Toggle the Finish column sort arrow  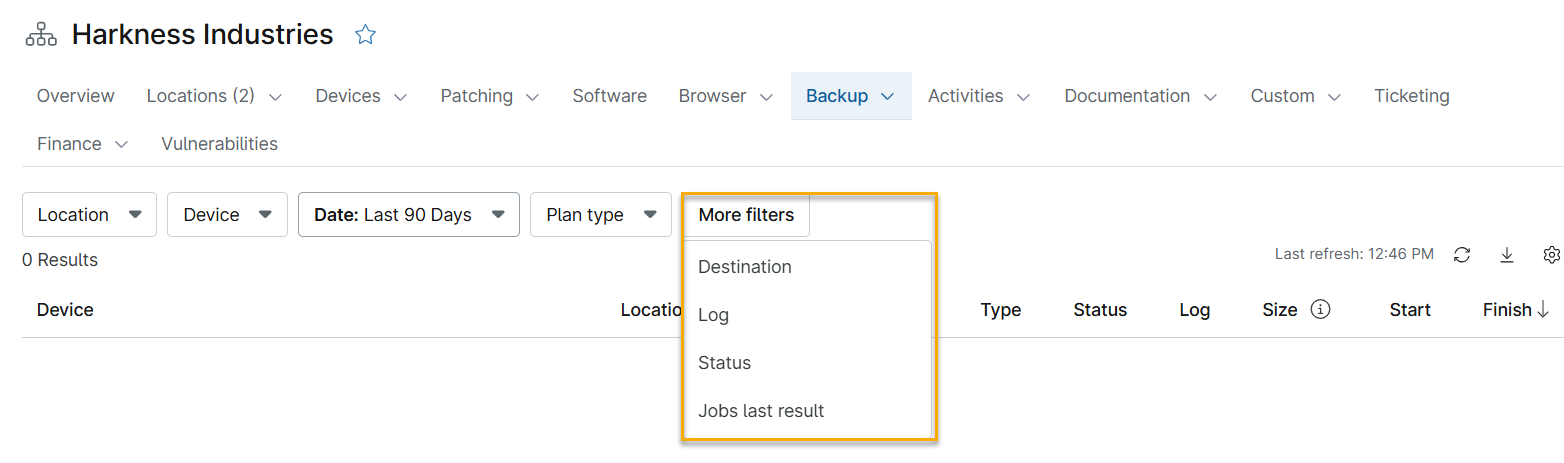click(x=1542, y=310)
